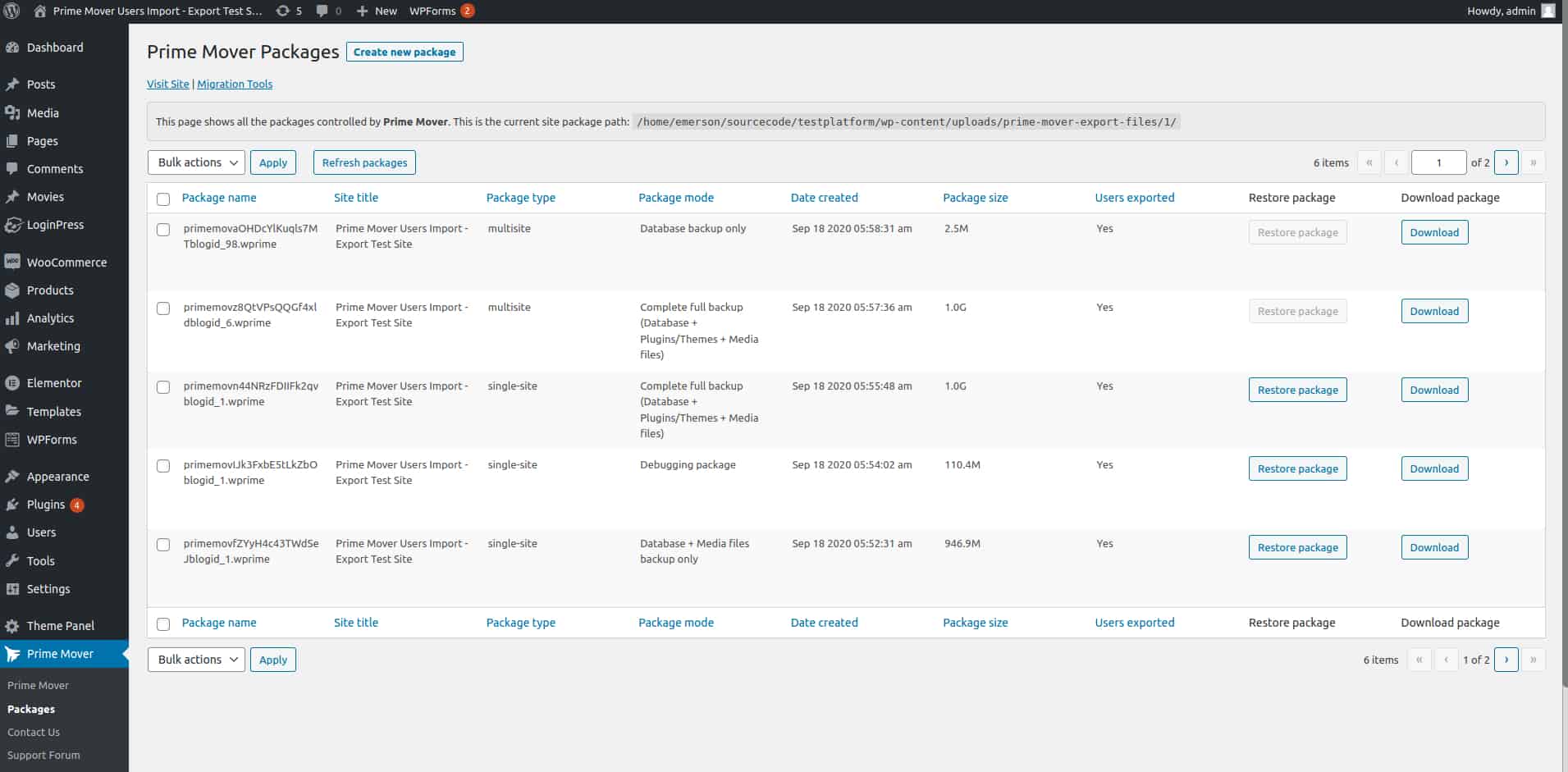This screenshot has width=1568, height=772.
Task: Go to next page using bottom pagination arrow
Action: pos(1506,660)
